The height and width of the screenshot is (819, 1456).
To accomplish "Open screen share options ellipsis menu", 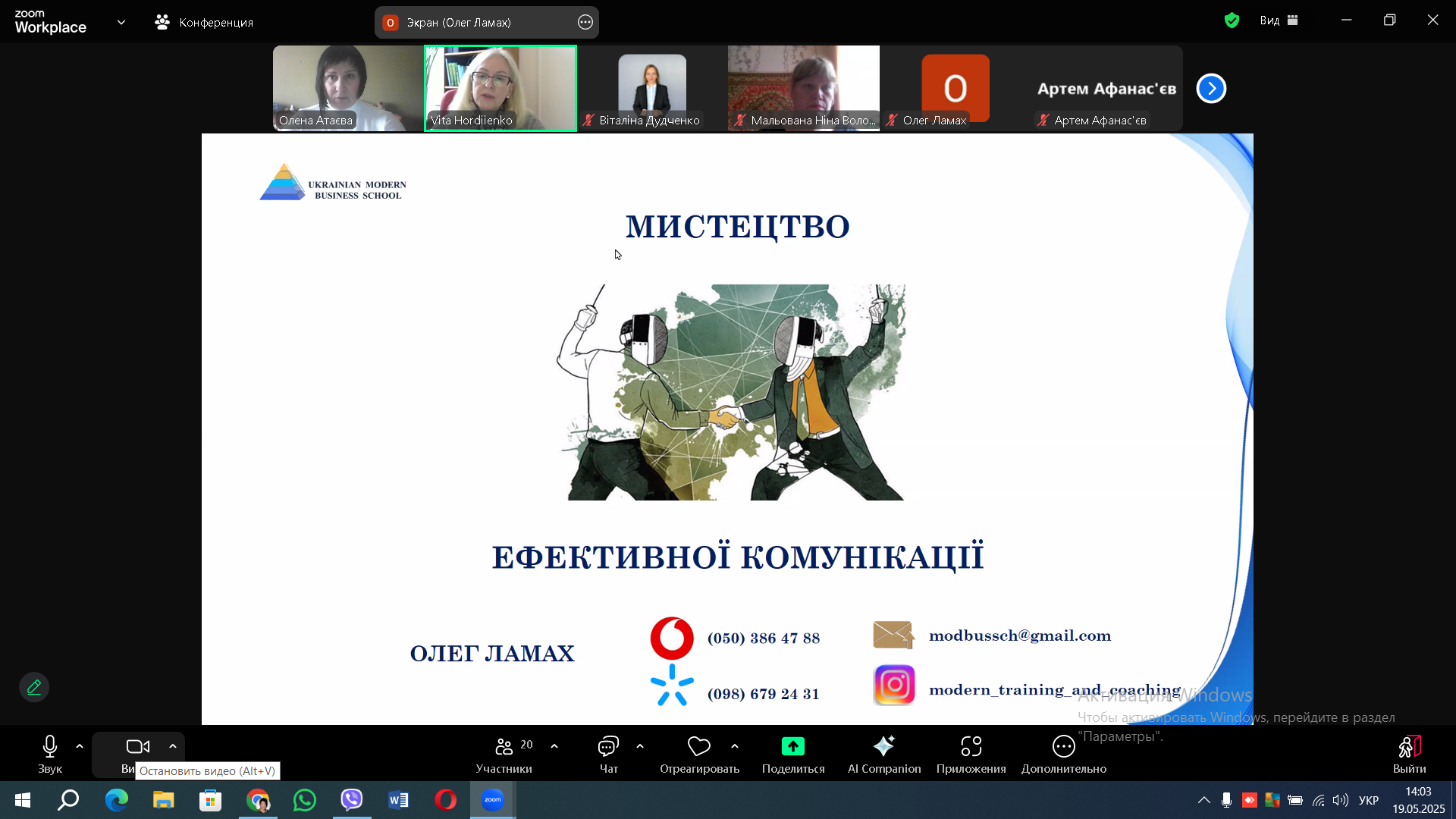I will point(585,23).
